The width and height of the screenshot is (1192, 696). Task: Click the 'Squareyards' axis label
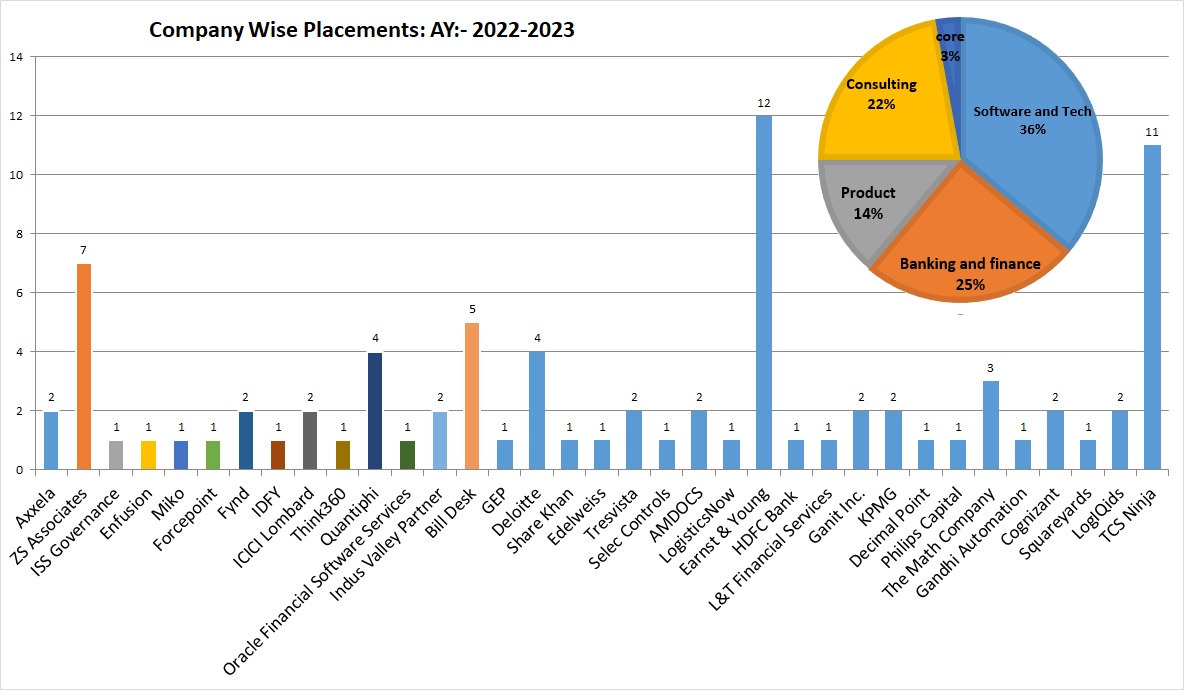click(1056, 523)
